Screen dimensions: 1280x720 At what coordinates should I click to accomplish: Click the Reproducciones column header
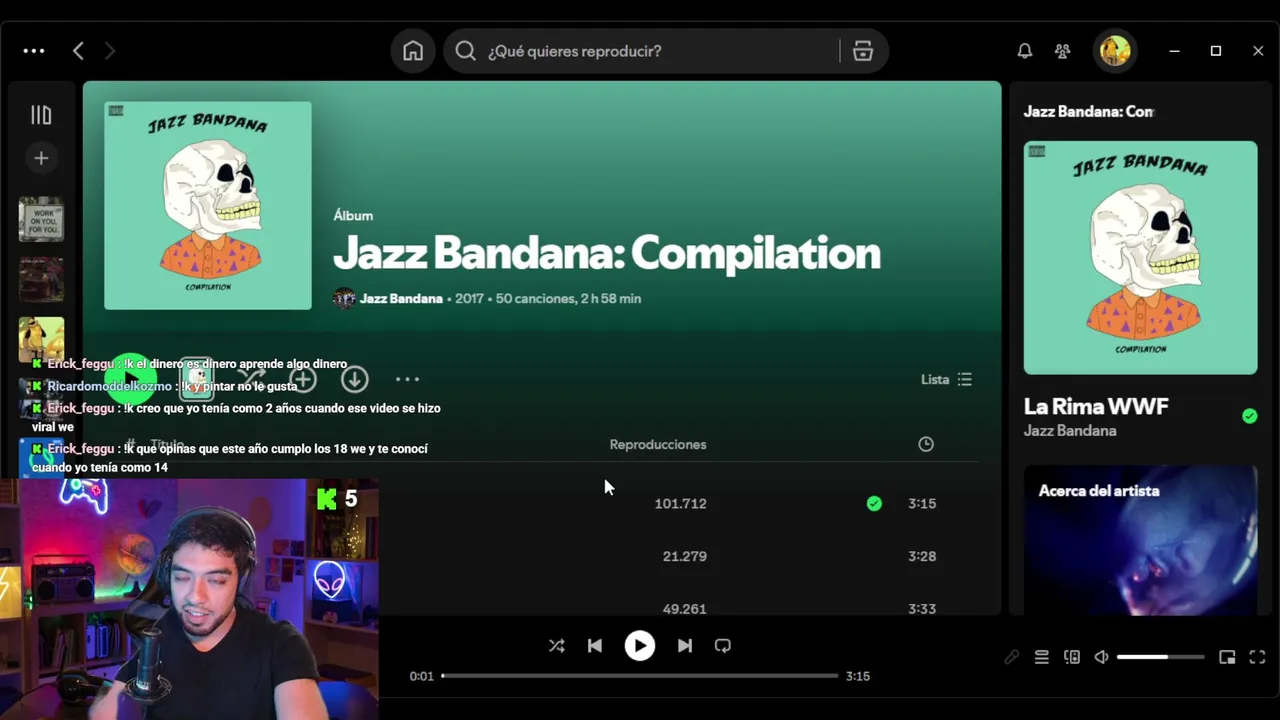tap(658, 444)
